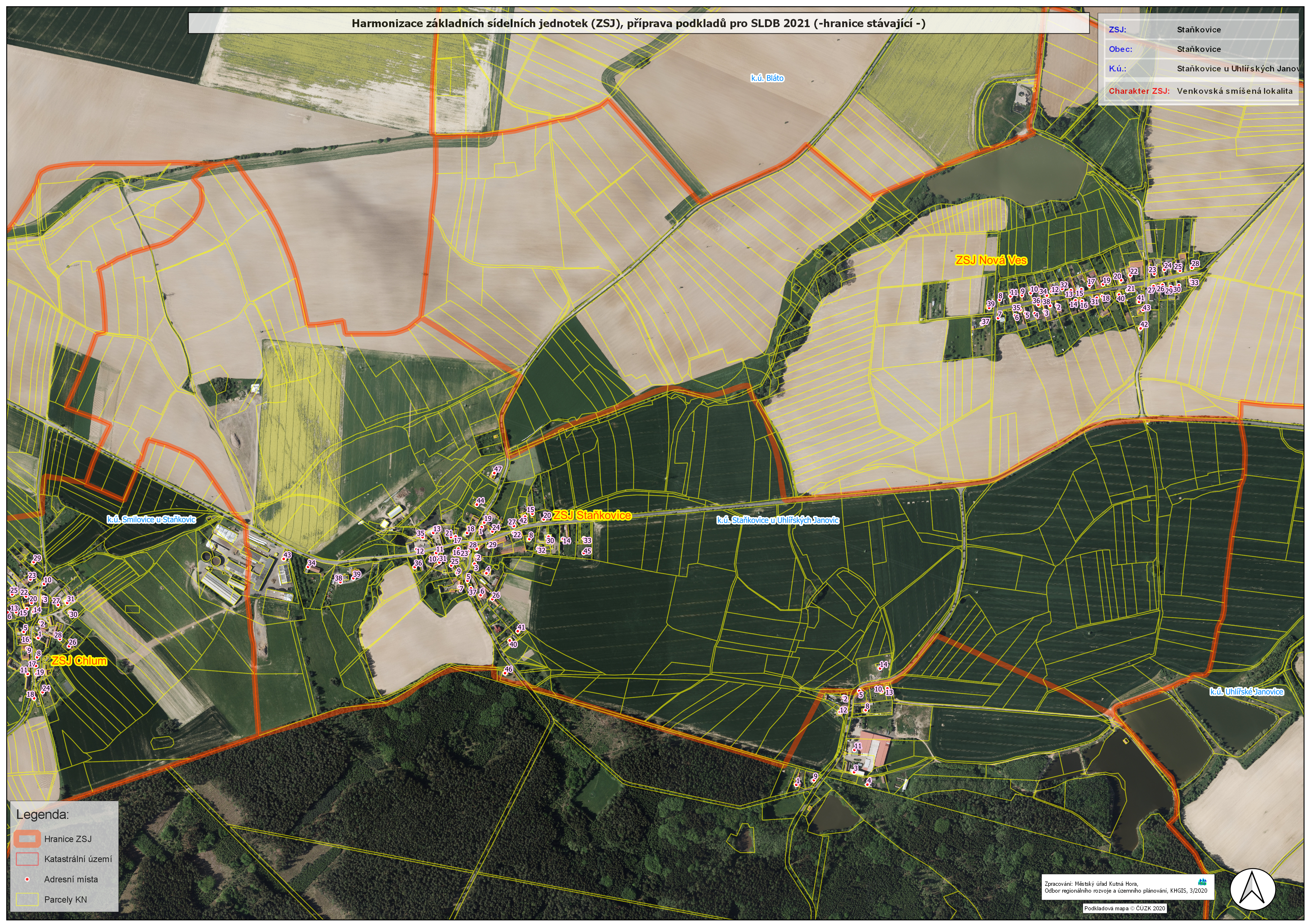Click the k.ú. Uhlířské Janovice label
The image size is (1307, 924).
click(x=1247, y=692)
